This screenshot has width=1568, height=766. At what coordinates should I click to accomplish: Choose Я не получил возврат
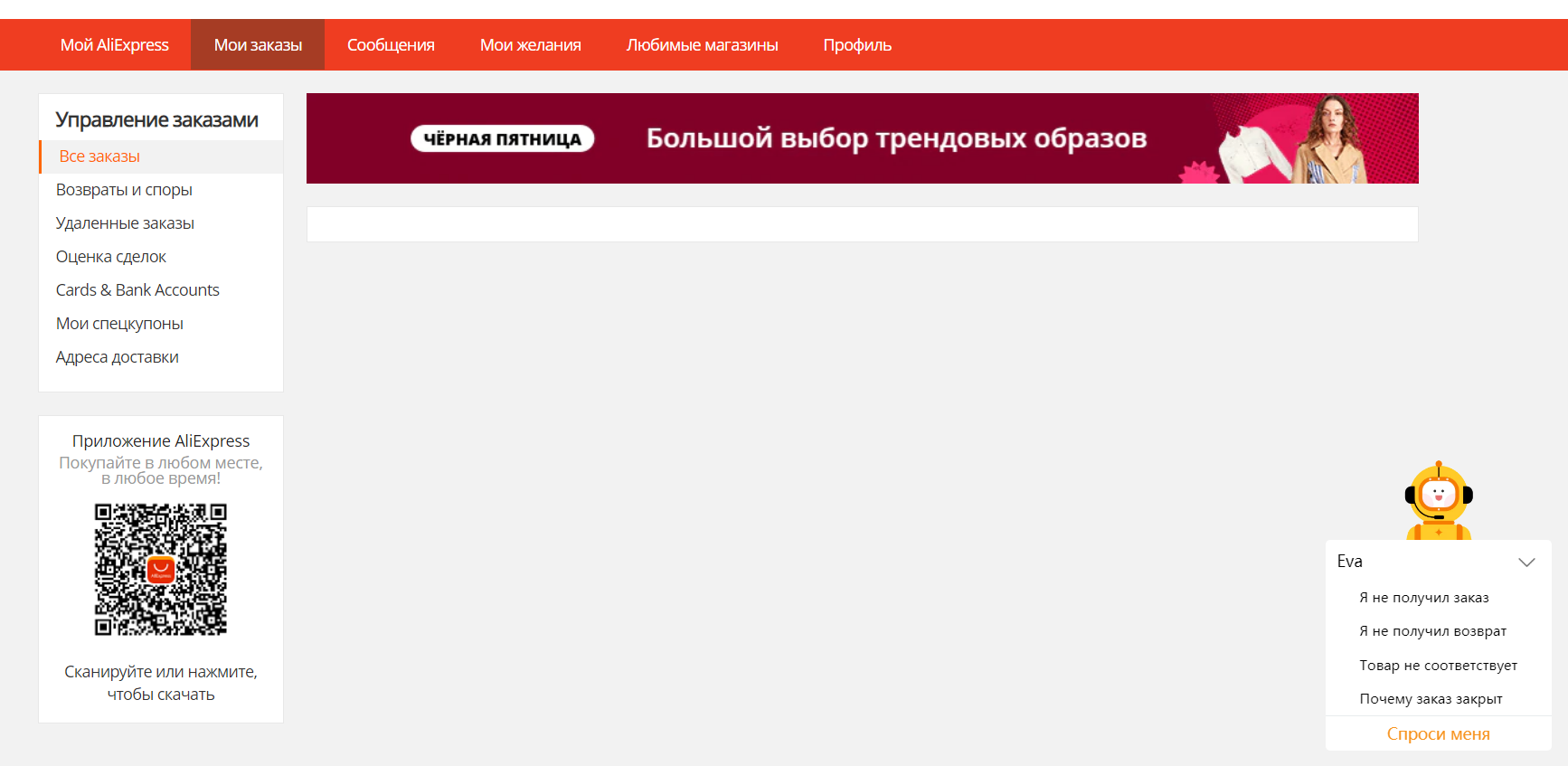(1433, 631)
